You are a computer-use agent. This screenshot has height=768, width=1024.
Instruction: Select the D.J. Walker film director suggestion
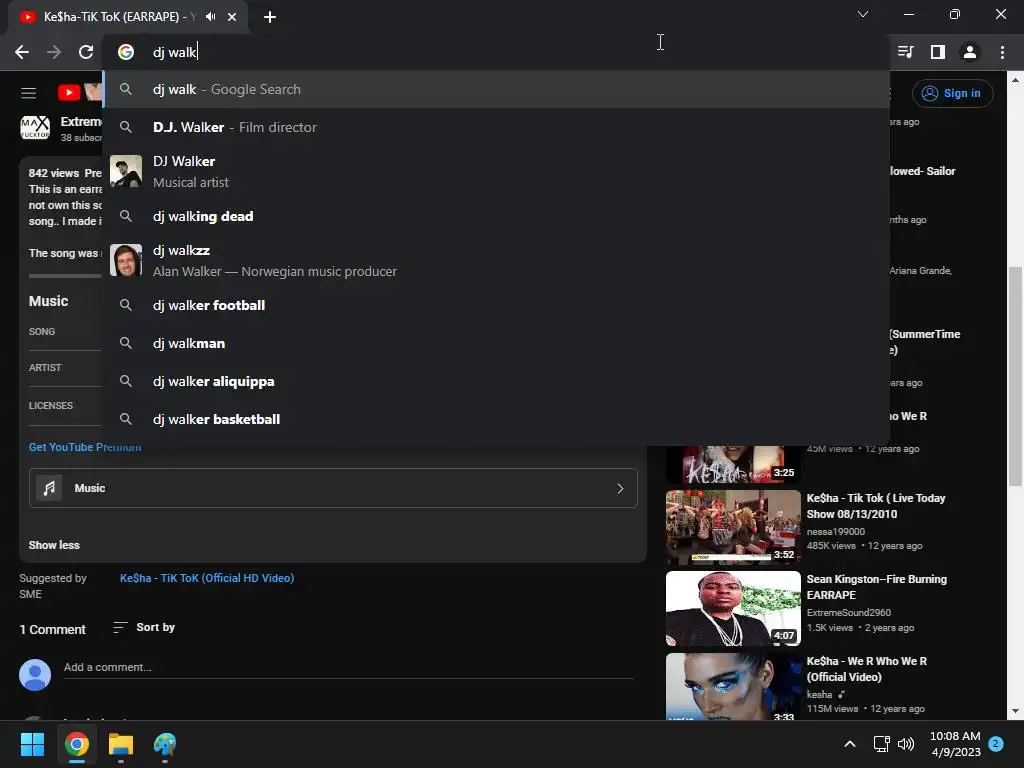tap(496, 127)
